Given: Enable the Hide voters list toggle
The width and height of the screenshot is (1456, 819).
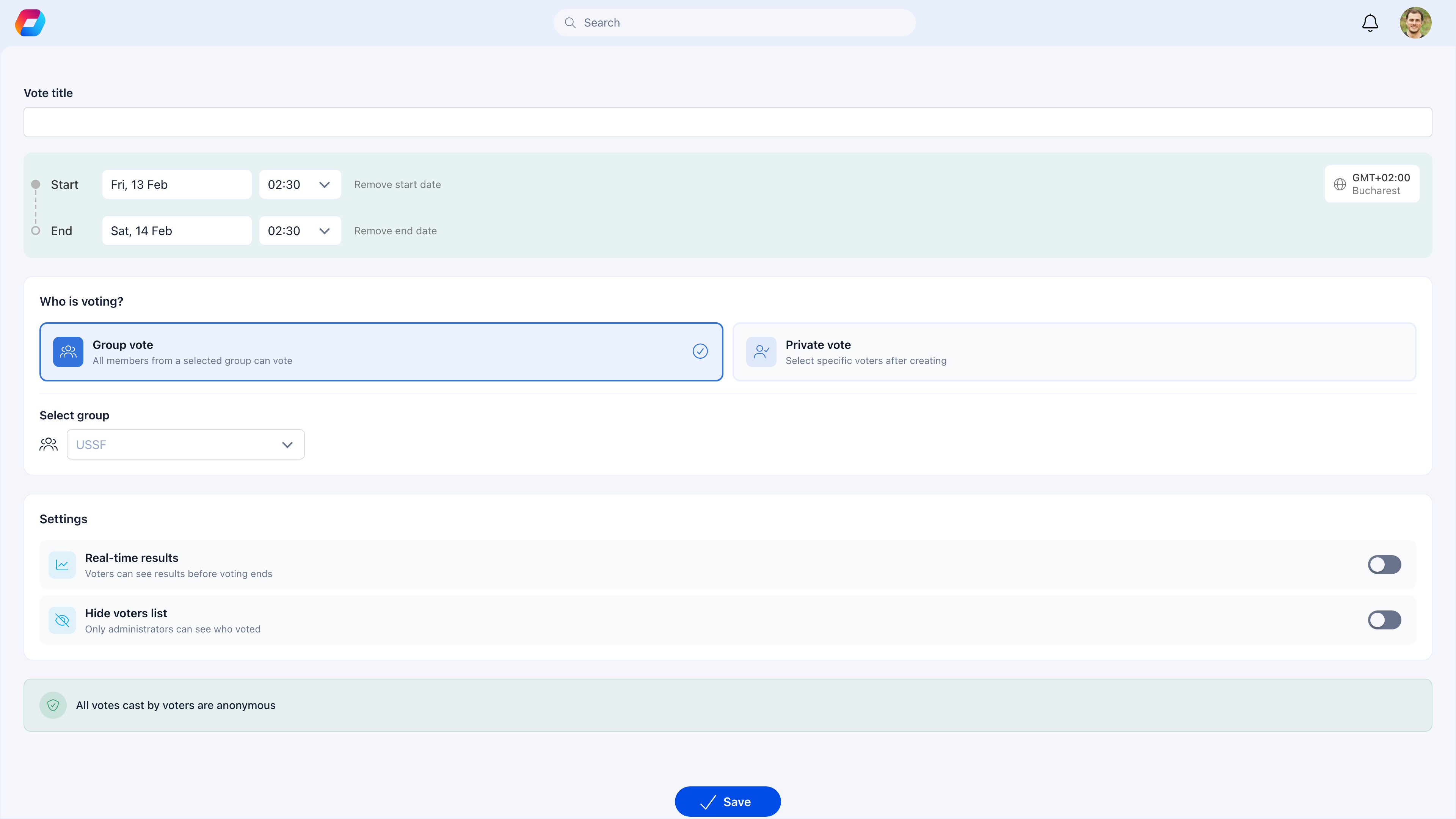Looking at the screenshot, I should 1384,620.
